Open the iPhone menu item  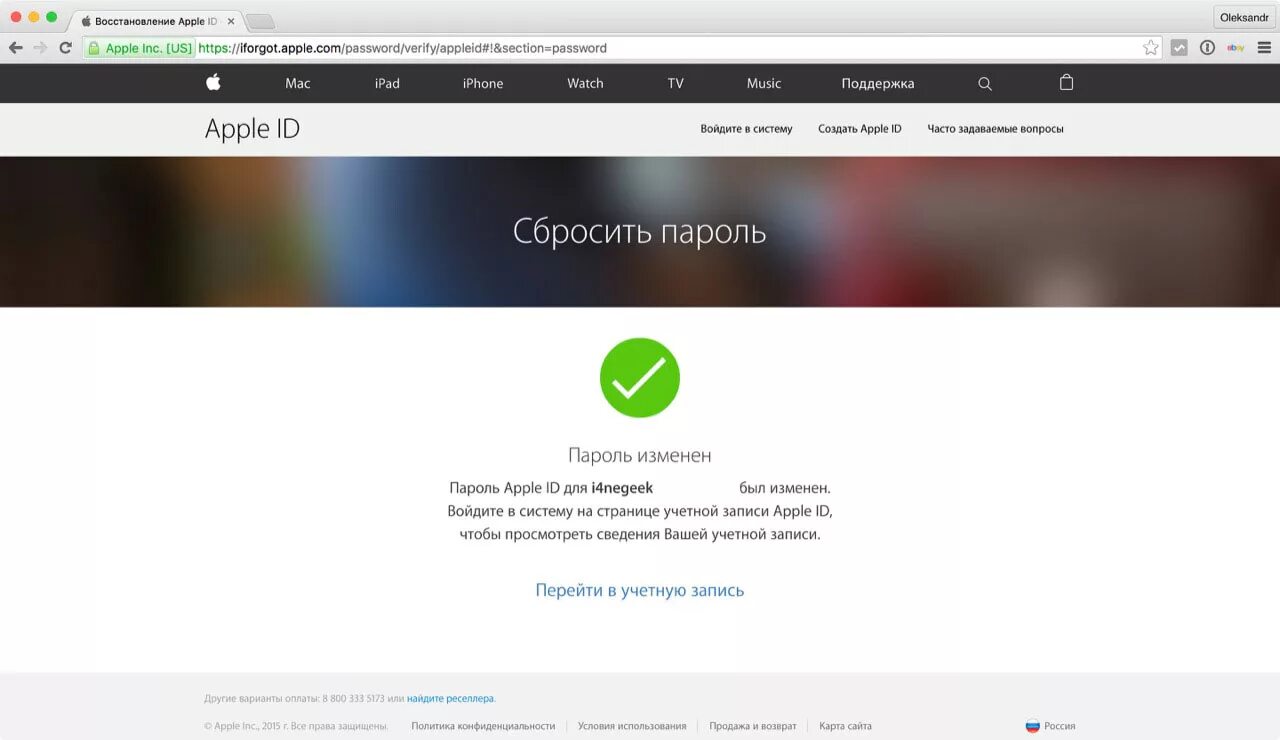483,84
